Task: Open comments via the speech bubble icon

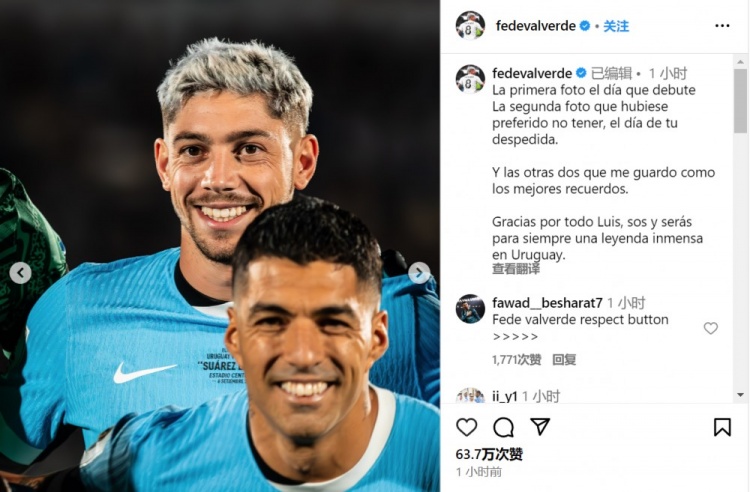Action: pyautogui.click(x=503, y=427)
